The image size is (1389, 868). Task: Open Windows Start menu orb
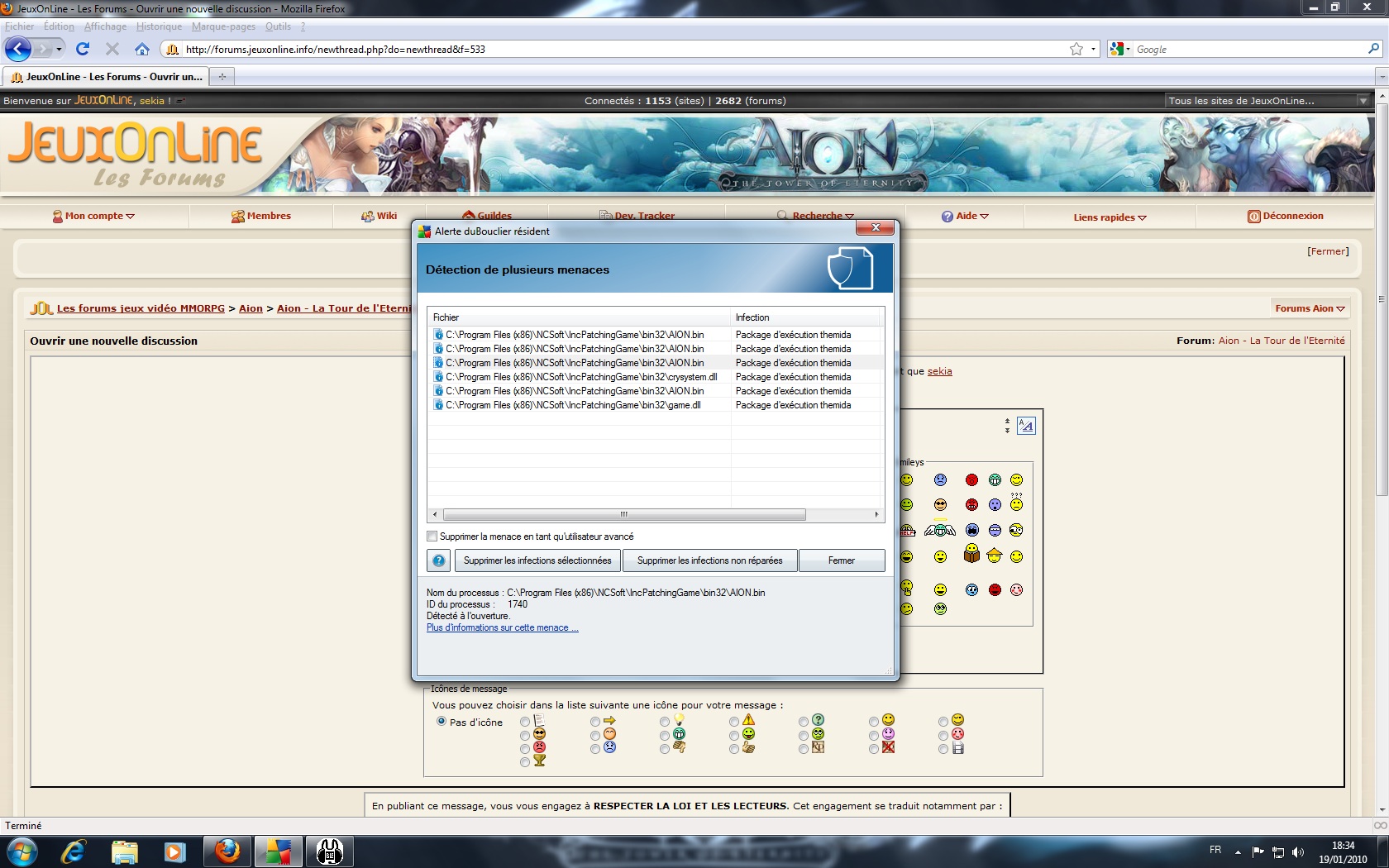point(21,851)
